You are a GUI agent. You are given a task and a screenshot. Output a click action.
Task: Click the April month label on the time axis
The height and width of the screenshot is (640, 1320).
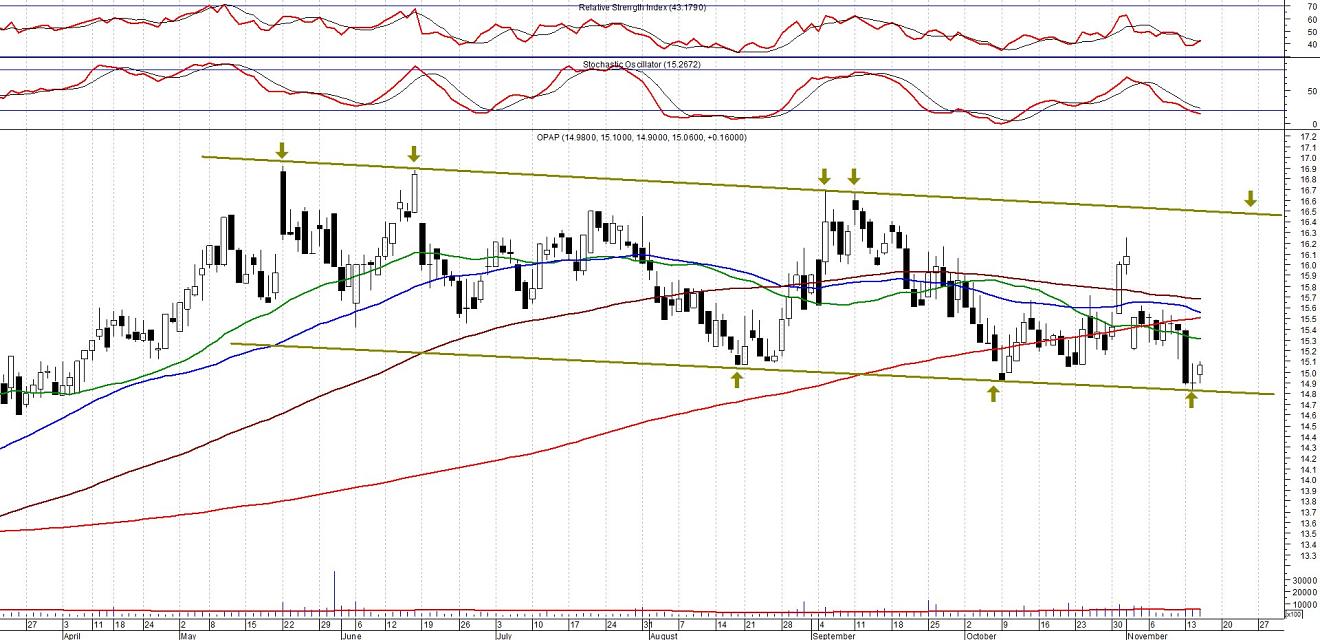tap(70, 635)
